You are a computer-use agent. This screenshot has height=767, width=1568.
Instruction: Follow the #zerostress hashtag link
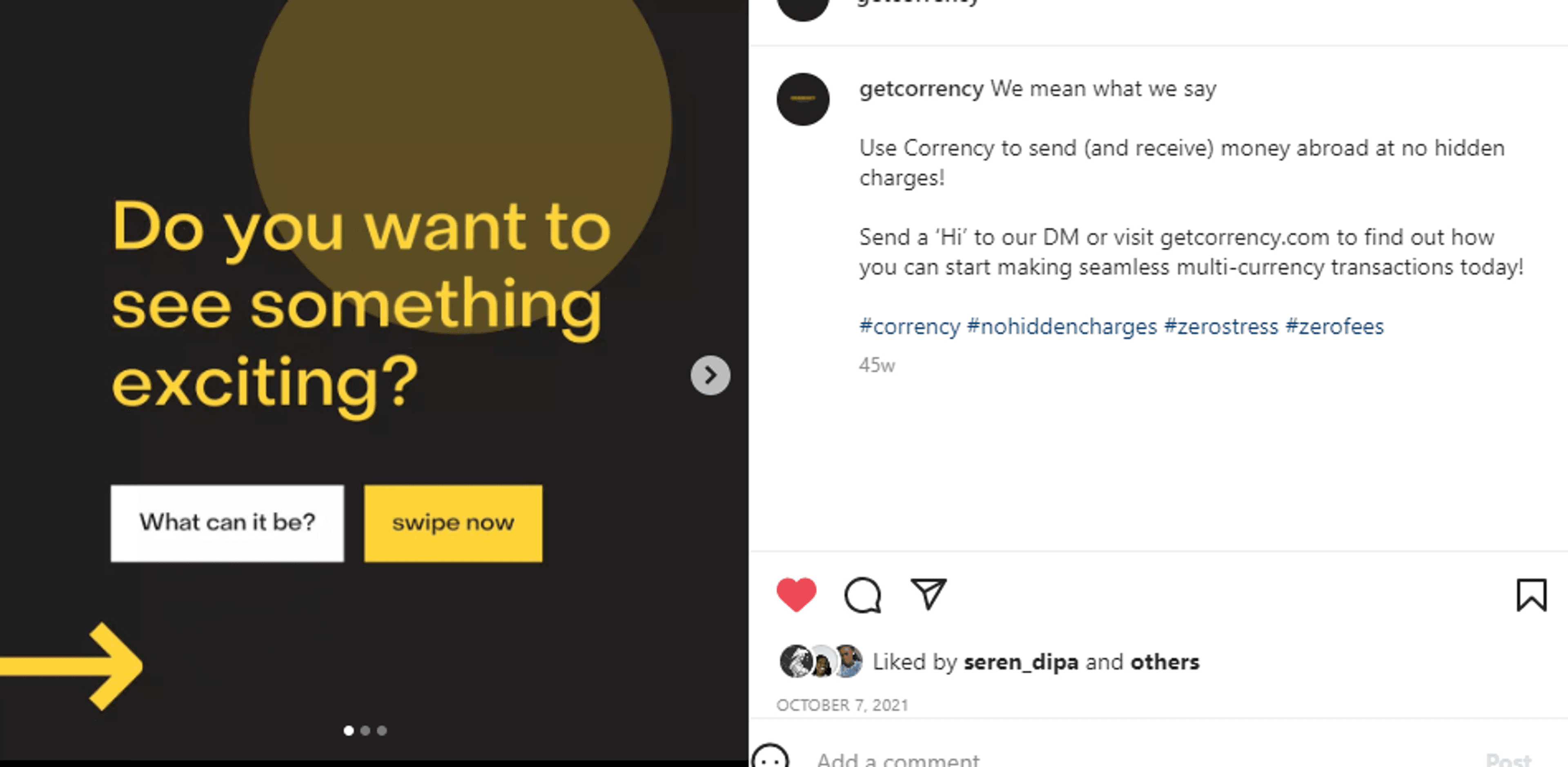tap(1221, 327)
